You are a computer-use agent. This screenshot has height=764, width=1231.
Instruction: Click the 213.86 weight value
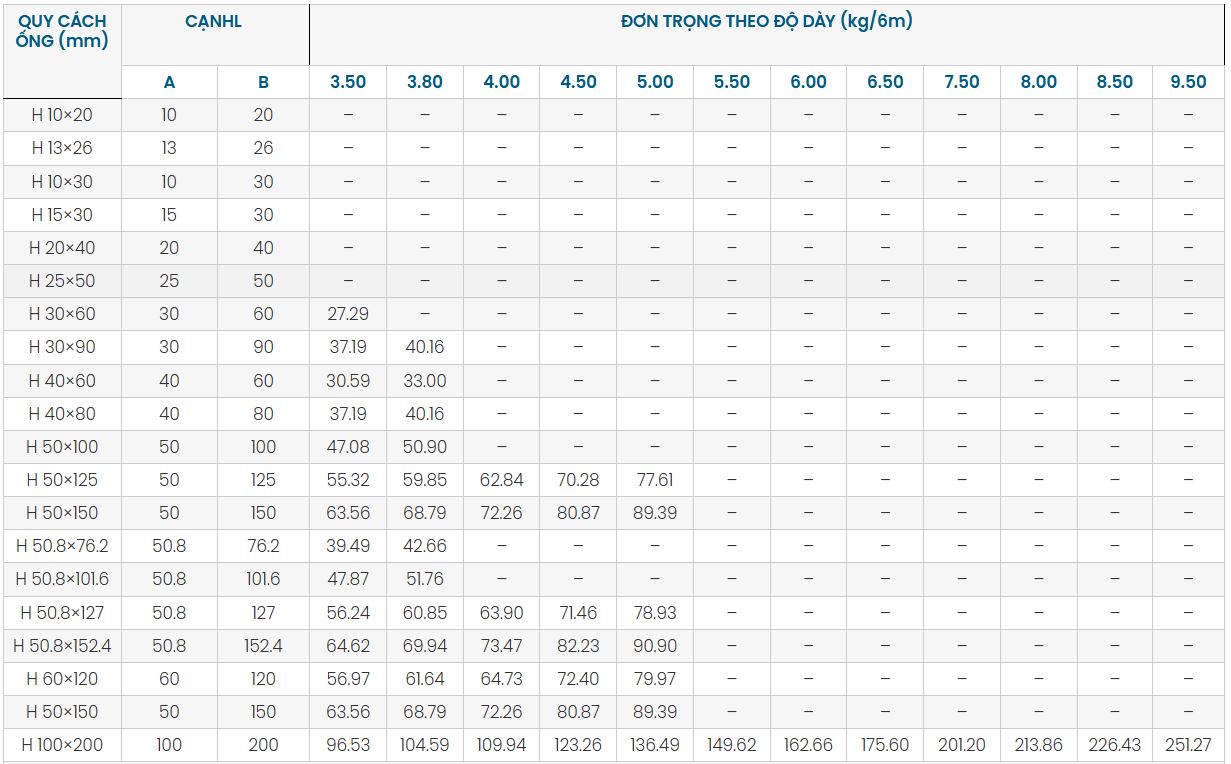(x=1039, y=745)
